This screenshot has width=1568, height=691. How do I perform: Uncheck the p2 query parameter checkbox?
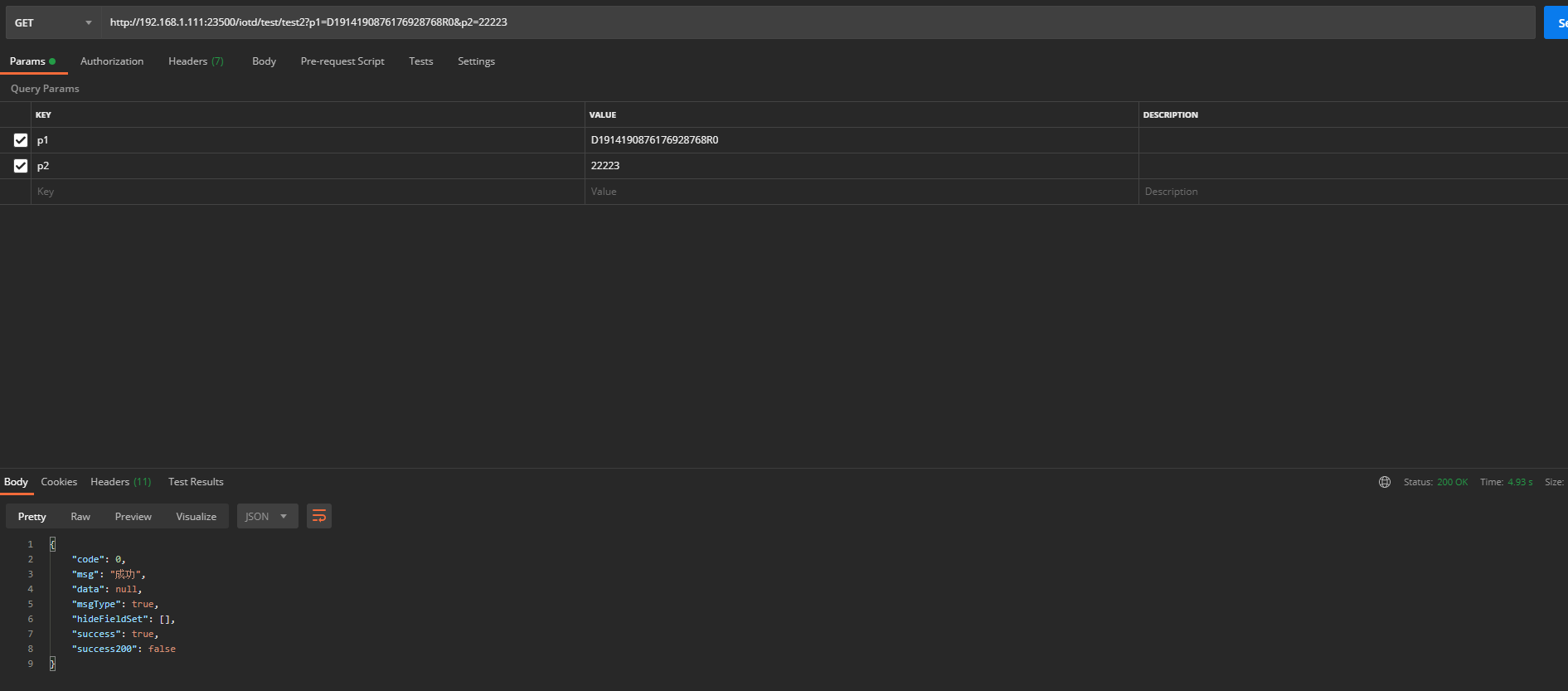(x=21, y=166)
